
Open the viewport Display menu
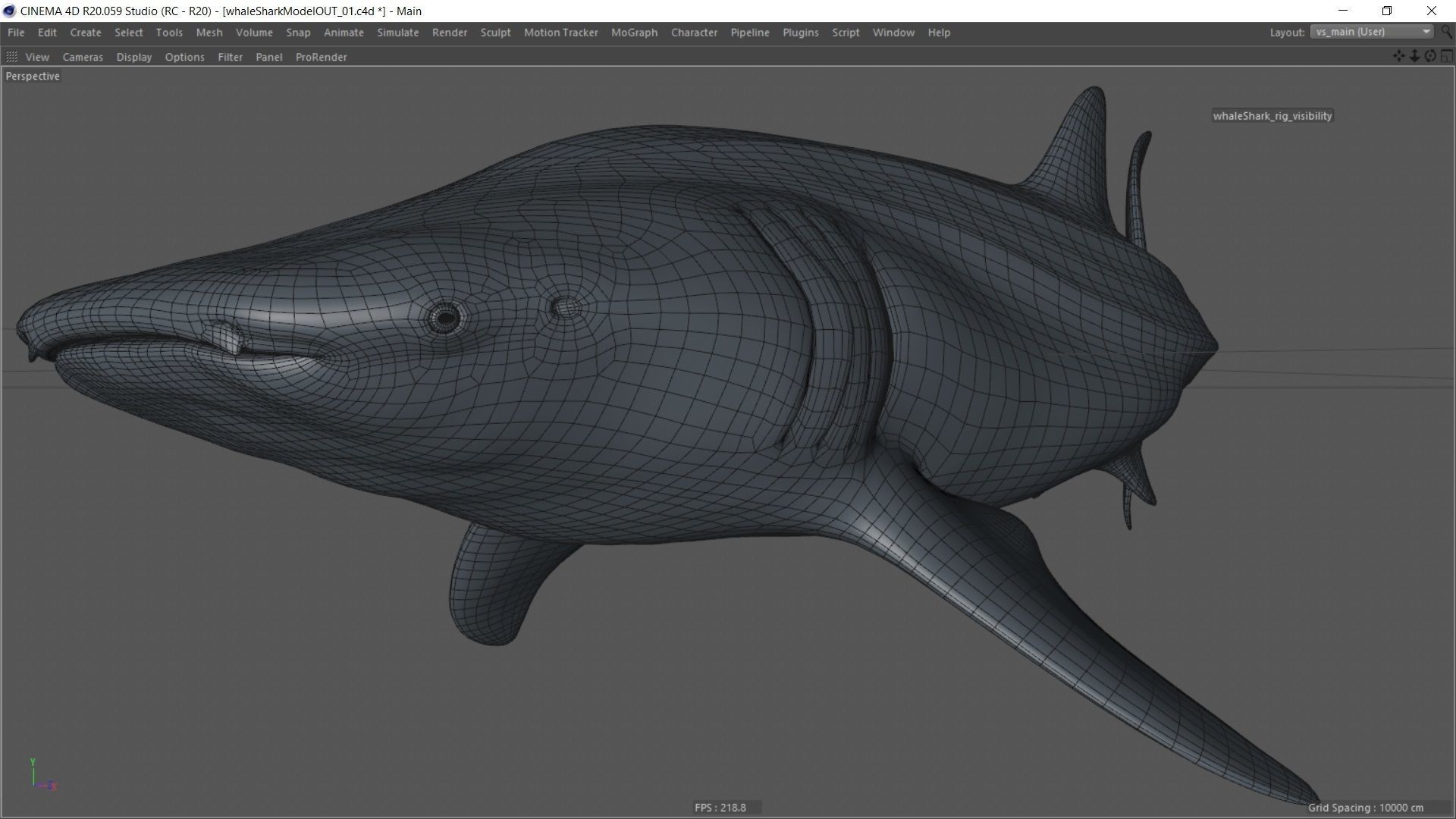pos(134,57)
